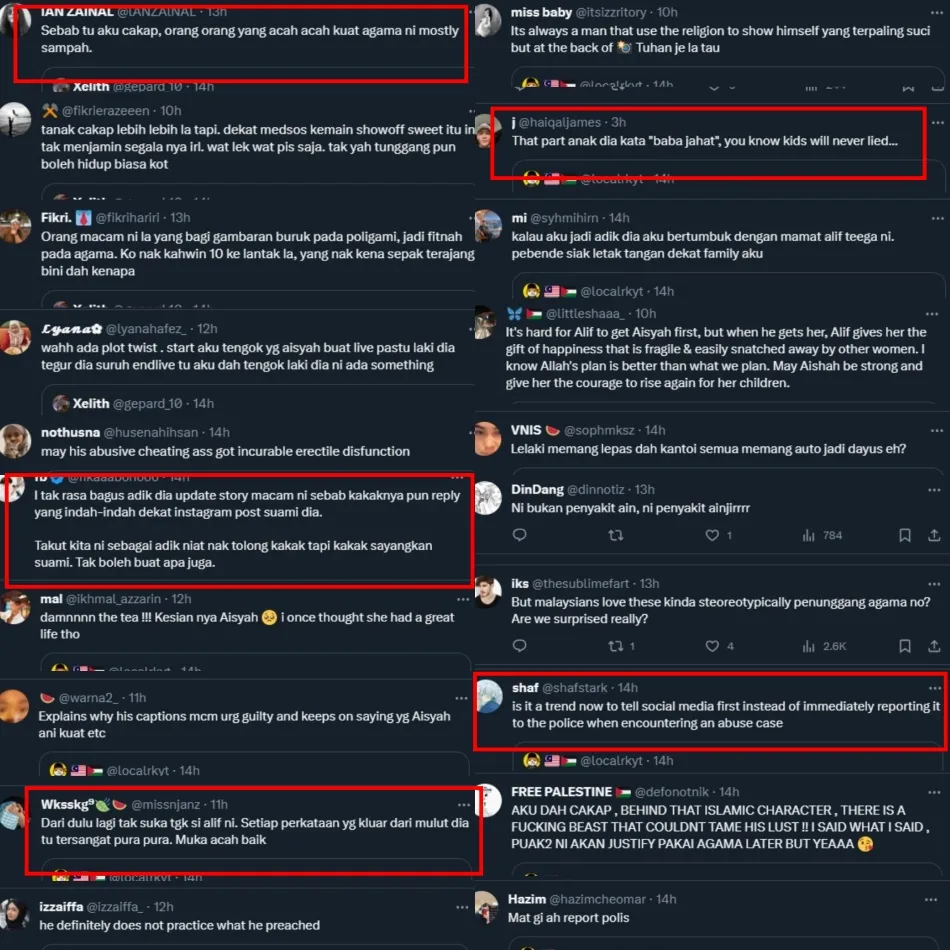Open mal @ikhmal_azzarin avatar picture
The image size is (950, 950).
point(15,607)
